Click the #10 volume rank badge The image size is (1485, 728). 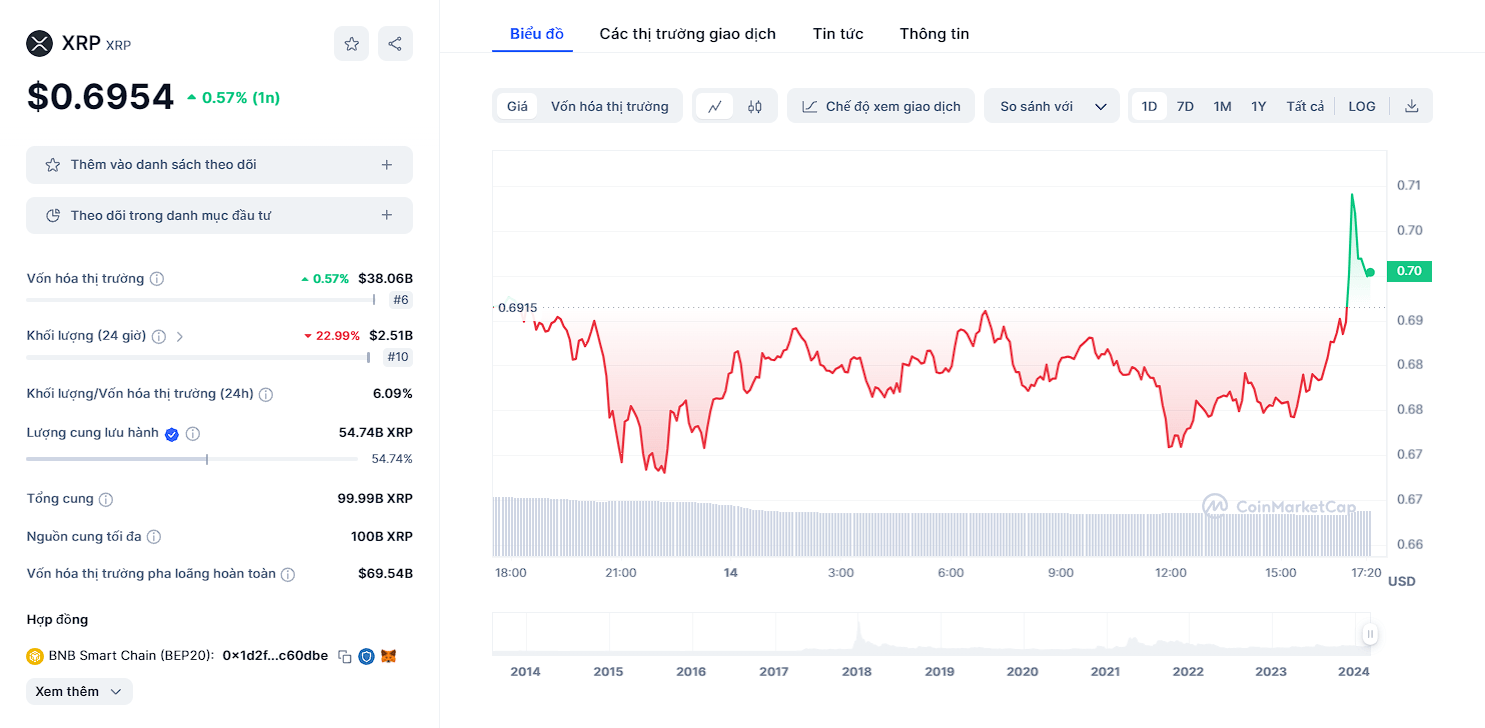pos(397,357)
